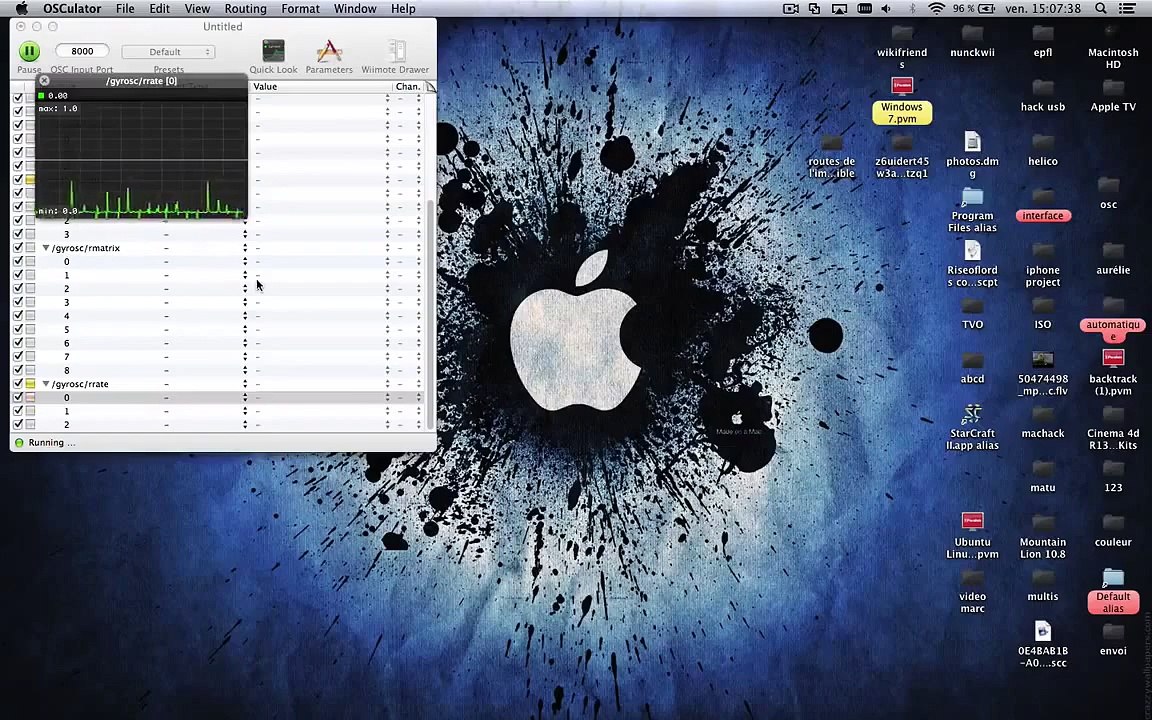Open the battery status showing 96 %
The height and width of the screenshot is (720, 1152).
click(973, 9)
